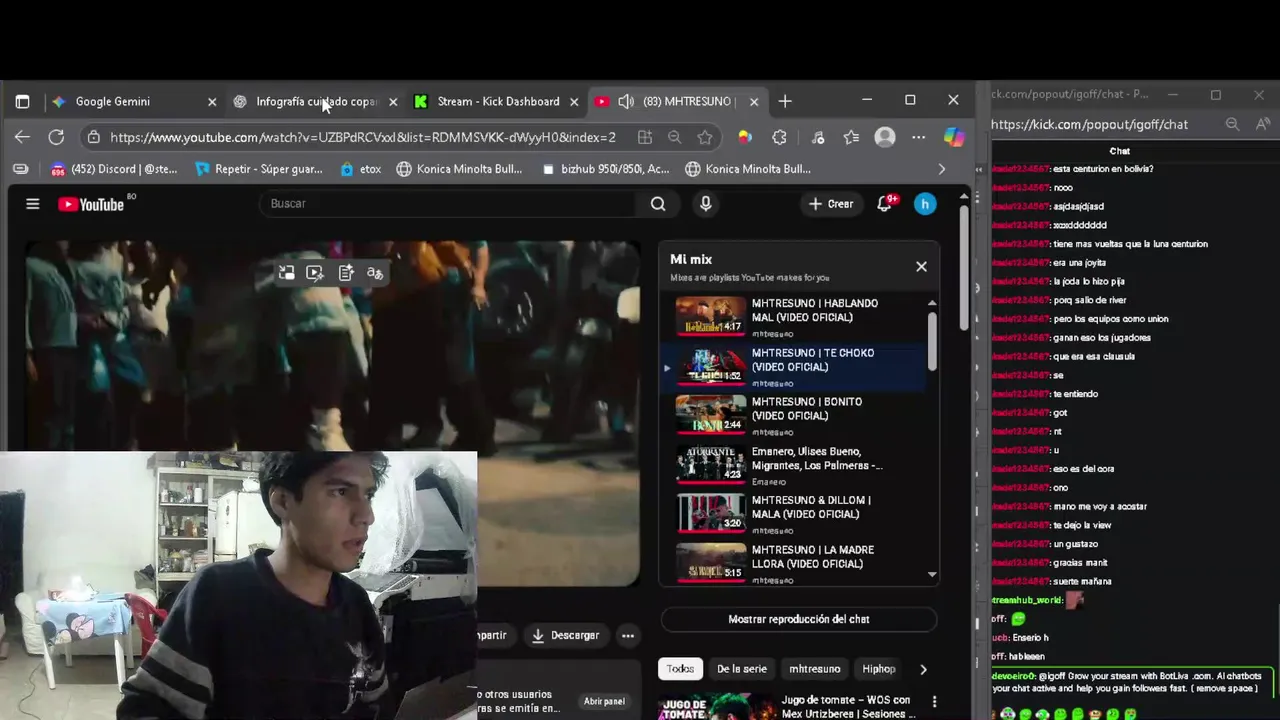Select MHTRESUNO | TE CHOKO playlist entry
Viewport: 1280px width, 720px height.
(x=795, y=366)
